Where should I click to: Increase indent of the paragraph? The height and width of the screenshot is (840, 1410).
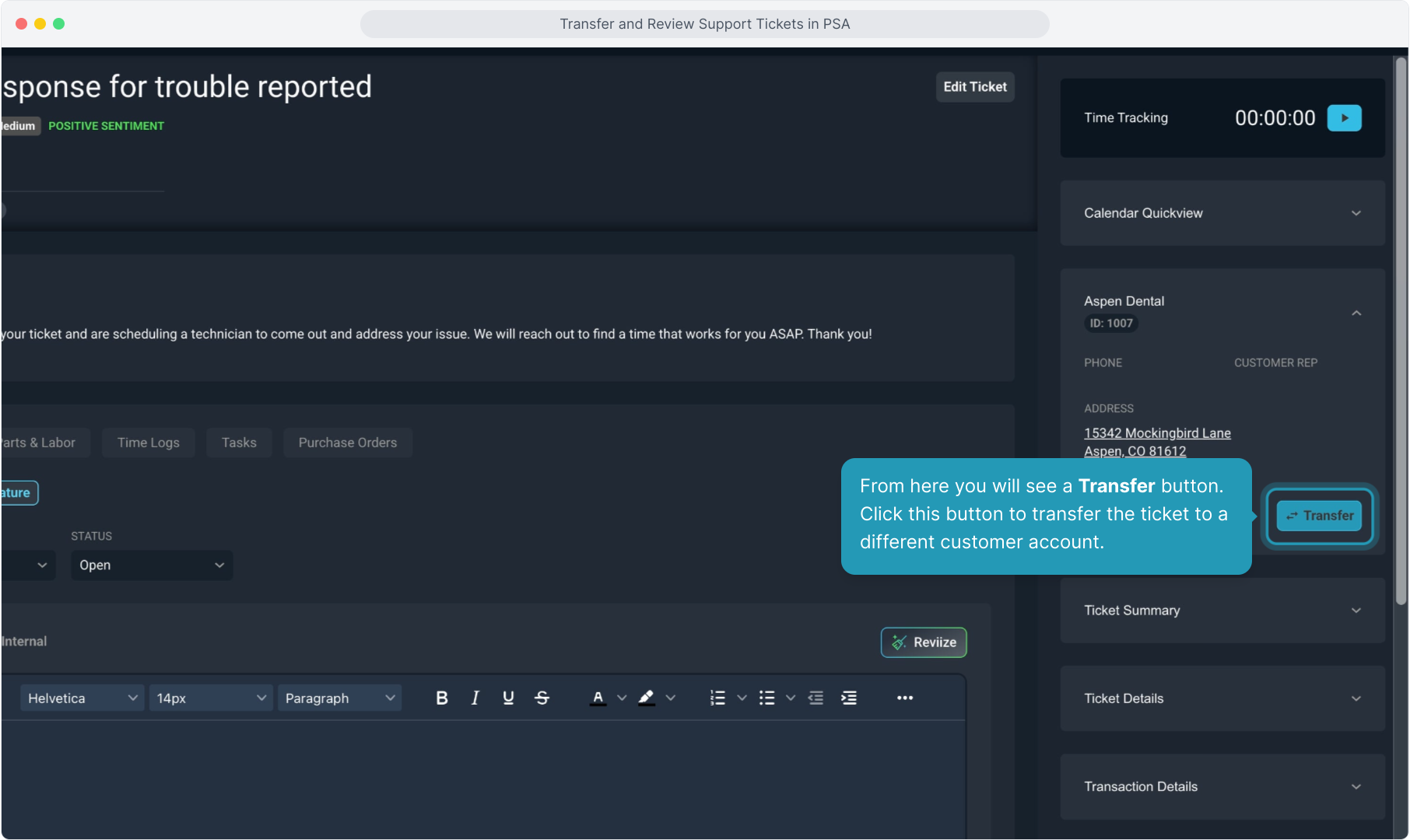(849, 698)
